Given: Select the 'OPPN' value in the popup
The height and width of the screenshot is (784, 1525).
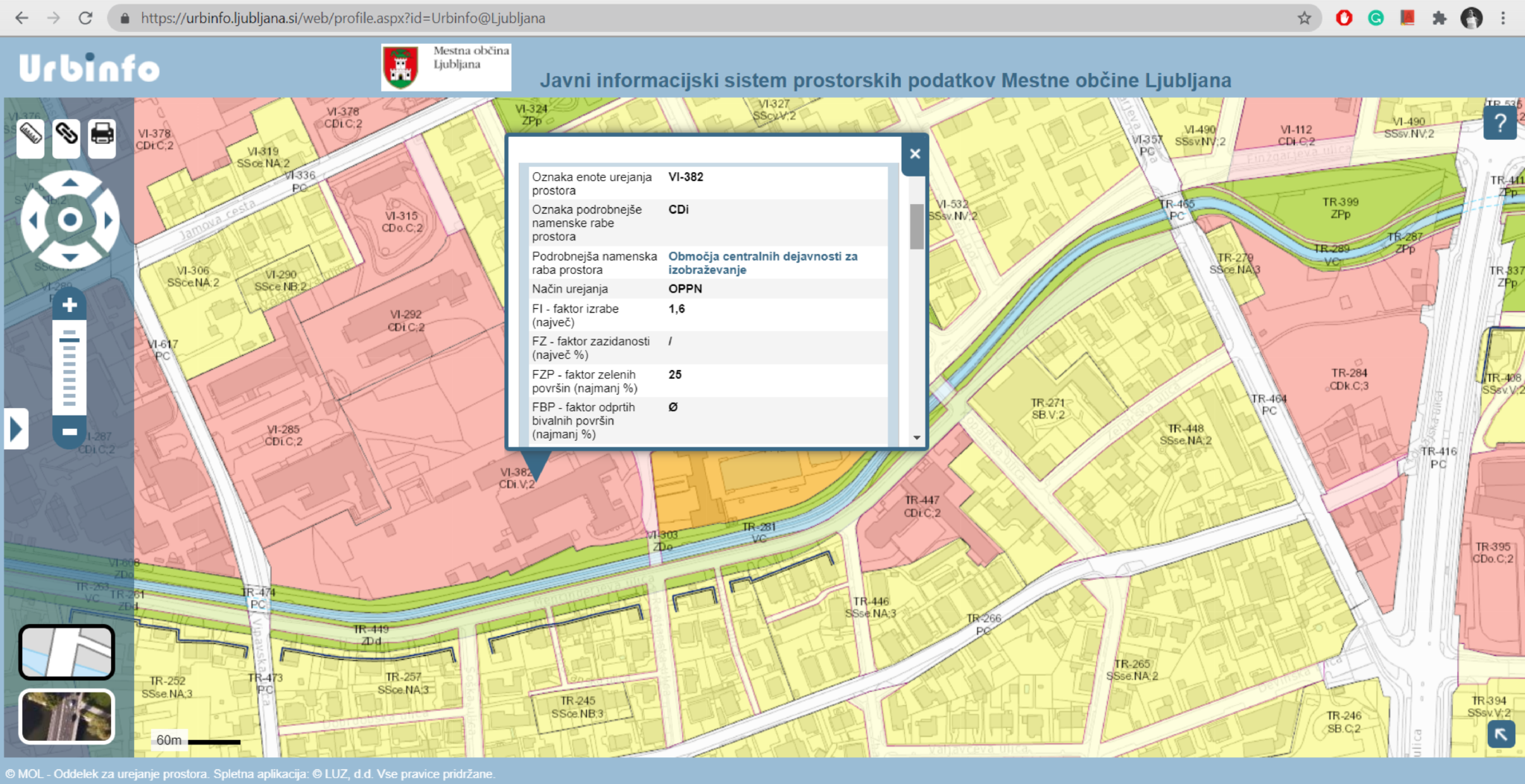Looking at the screenshot, I should [685, 289].
